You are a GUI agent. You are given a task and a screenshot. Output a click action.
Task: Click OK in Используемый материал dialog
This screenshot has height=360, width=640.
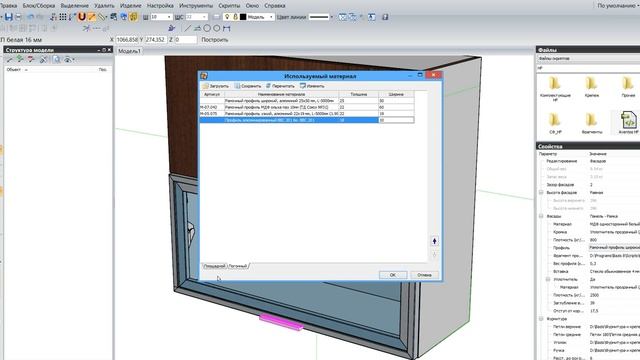click(x=393, y=275)
